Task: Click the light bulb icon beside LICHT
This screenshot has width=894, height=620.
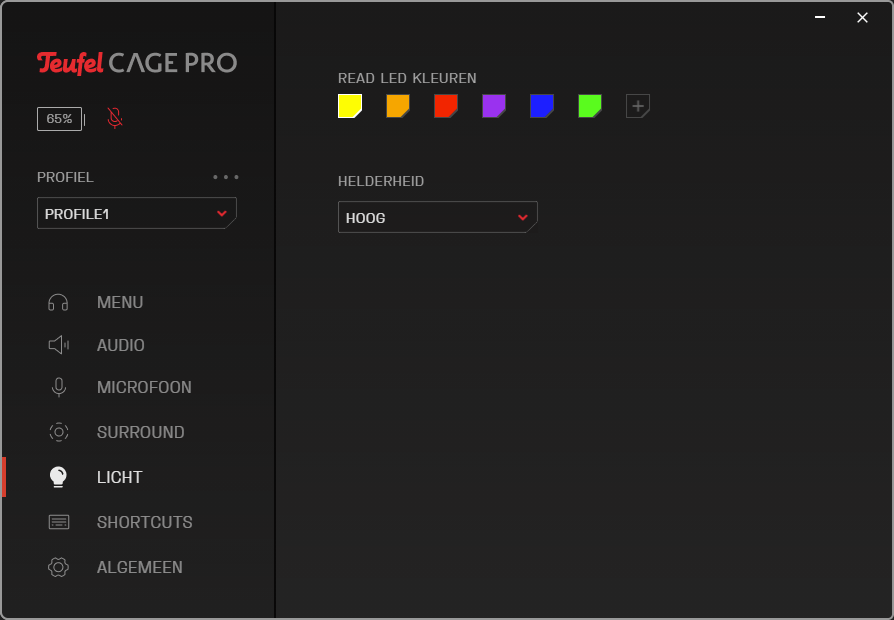Action: (58, 477)
